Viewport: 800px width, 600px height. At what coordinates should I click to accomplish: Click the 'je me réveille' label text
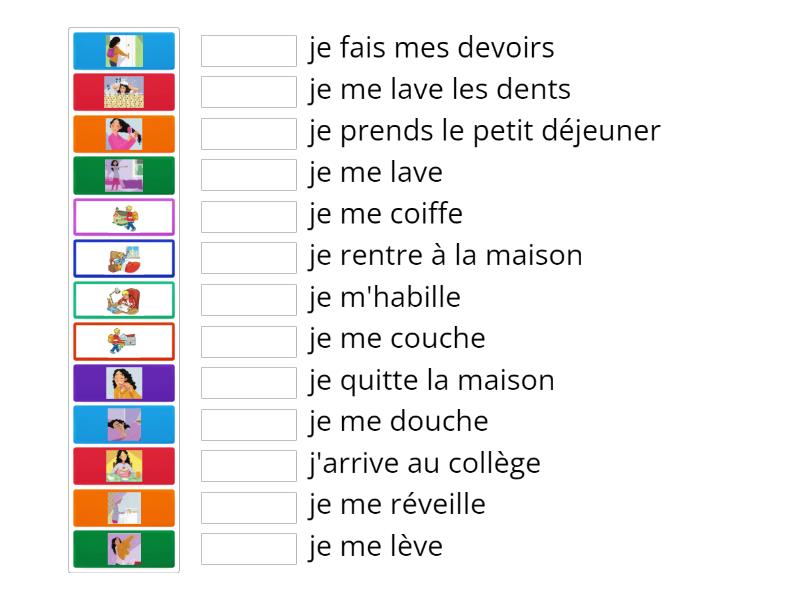point(397,505)
